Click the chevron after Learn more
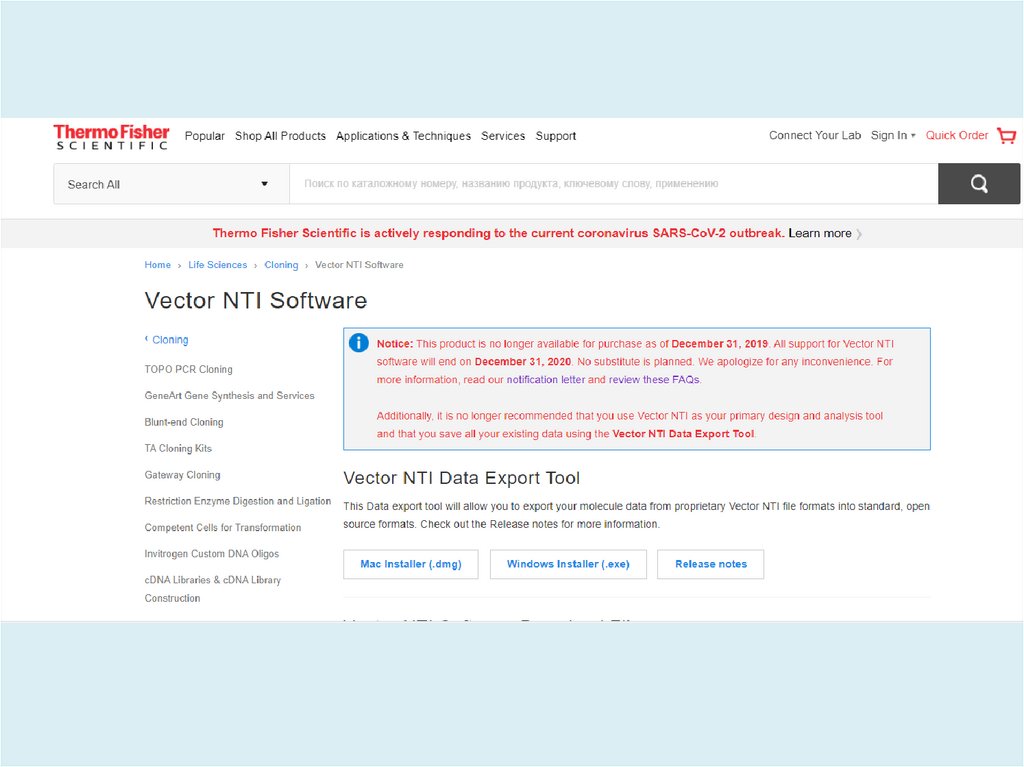This screenshot has width=1024, height=767. click(859, 234)
